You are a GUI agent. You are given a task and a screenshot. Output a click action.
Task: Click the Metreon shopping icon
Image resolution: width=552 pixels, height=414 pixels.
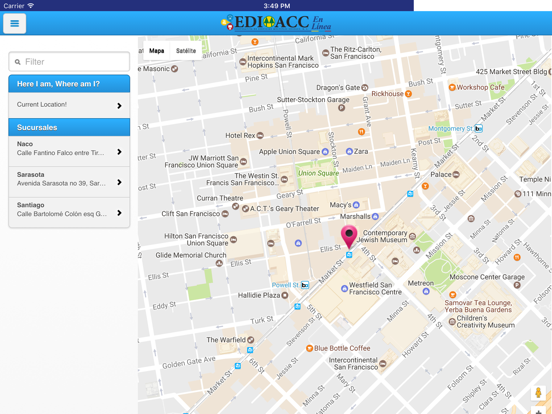tap(426, 291)
